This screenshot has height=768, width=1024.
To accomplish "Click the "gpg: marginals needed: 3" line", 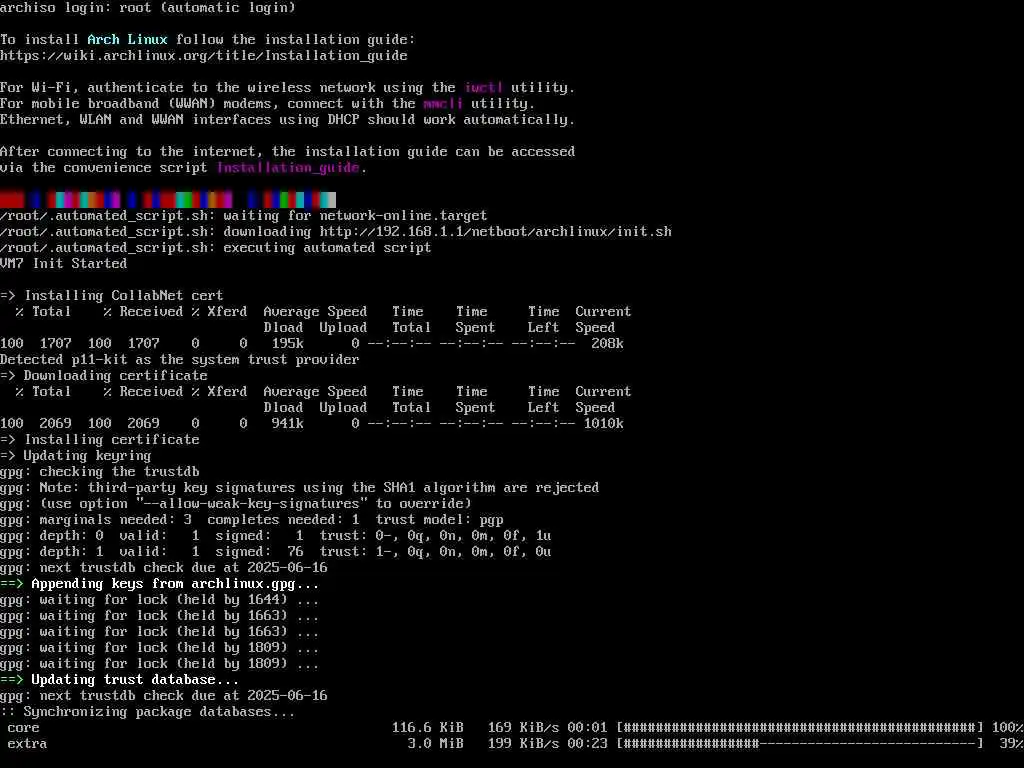I will (251, 520).
